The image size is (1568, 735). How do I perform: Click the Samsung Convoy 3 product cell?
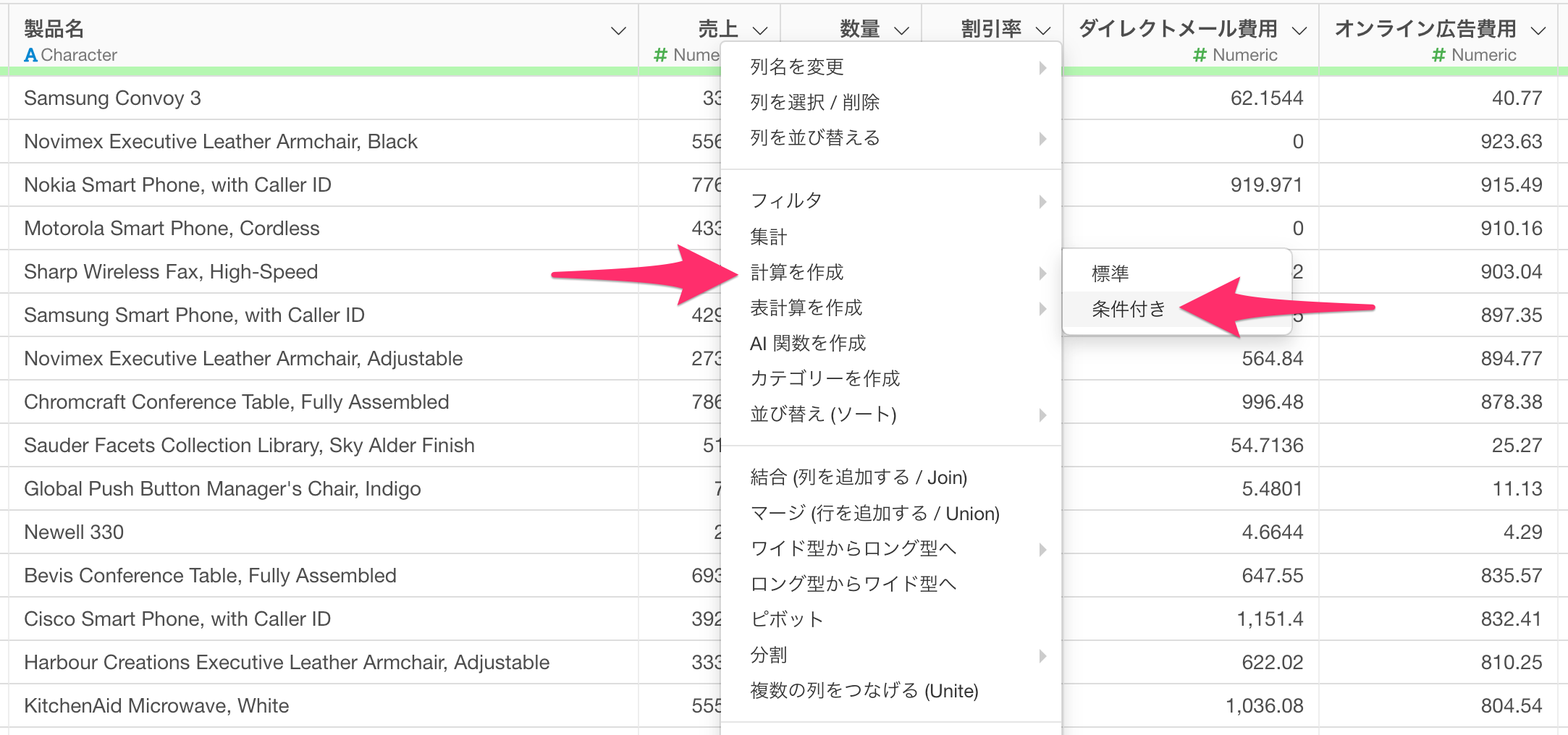[113, 98]
